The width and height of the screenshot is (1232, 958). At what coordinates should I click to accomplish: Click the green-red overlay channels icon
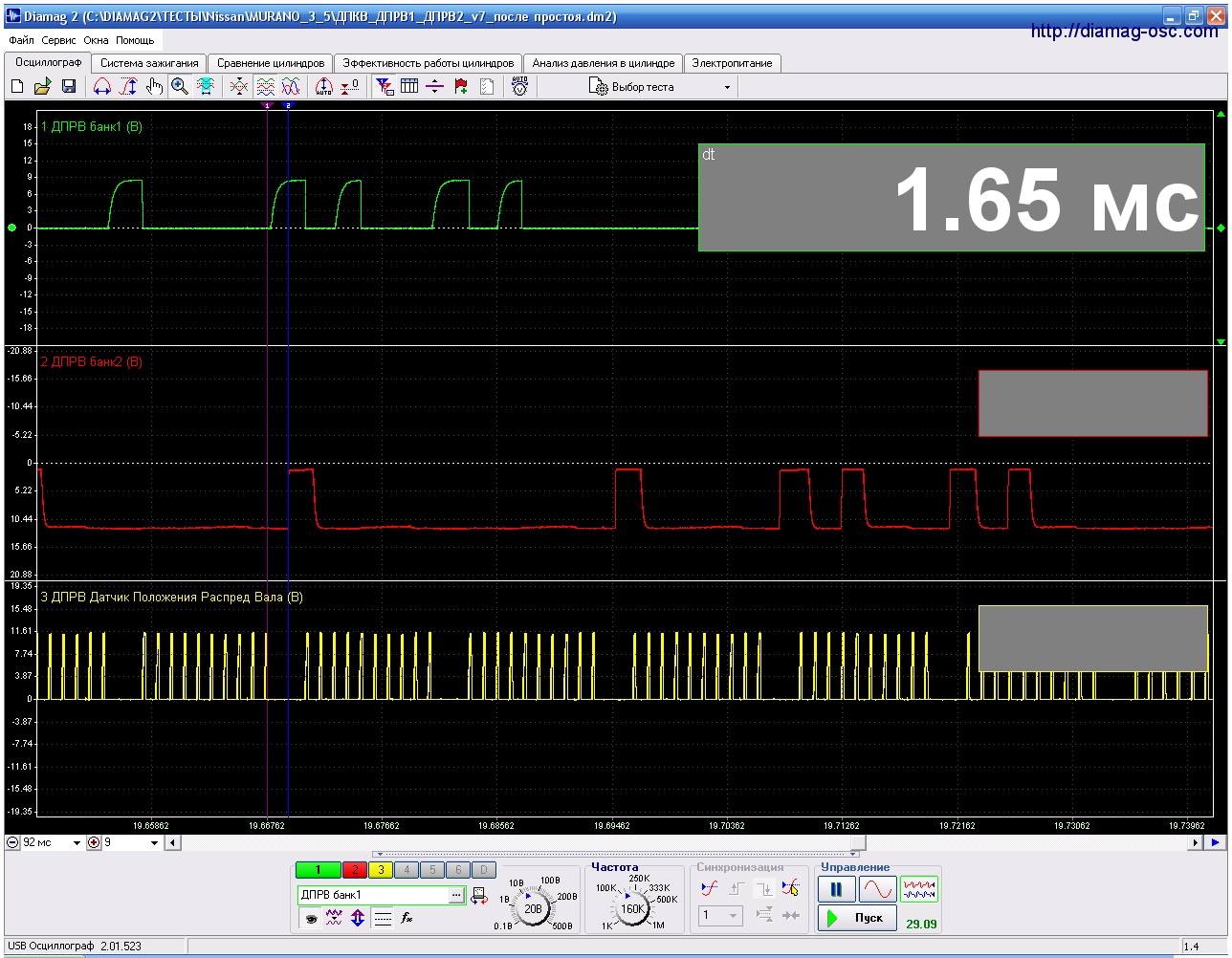pos(239,87)
